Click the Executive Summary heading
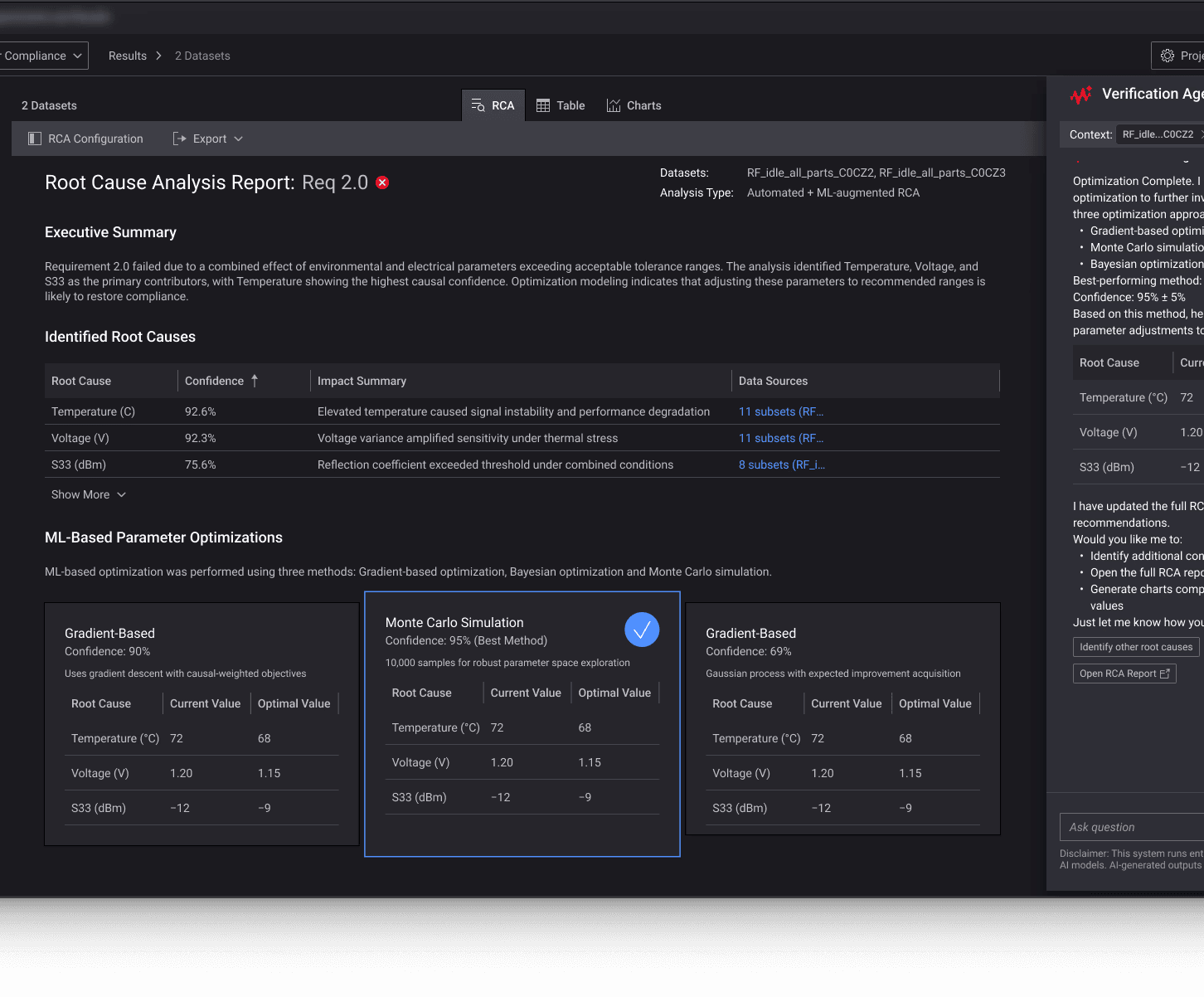This screenshot has height=997, width=1204. (x=110, y=232)
